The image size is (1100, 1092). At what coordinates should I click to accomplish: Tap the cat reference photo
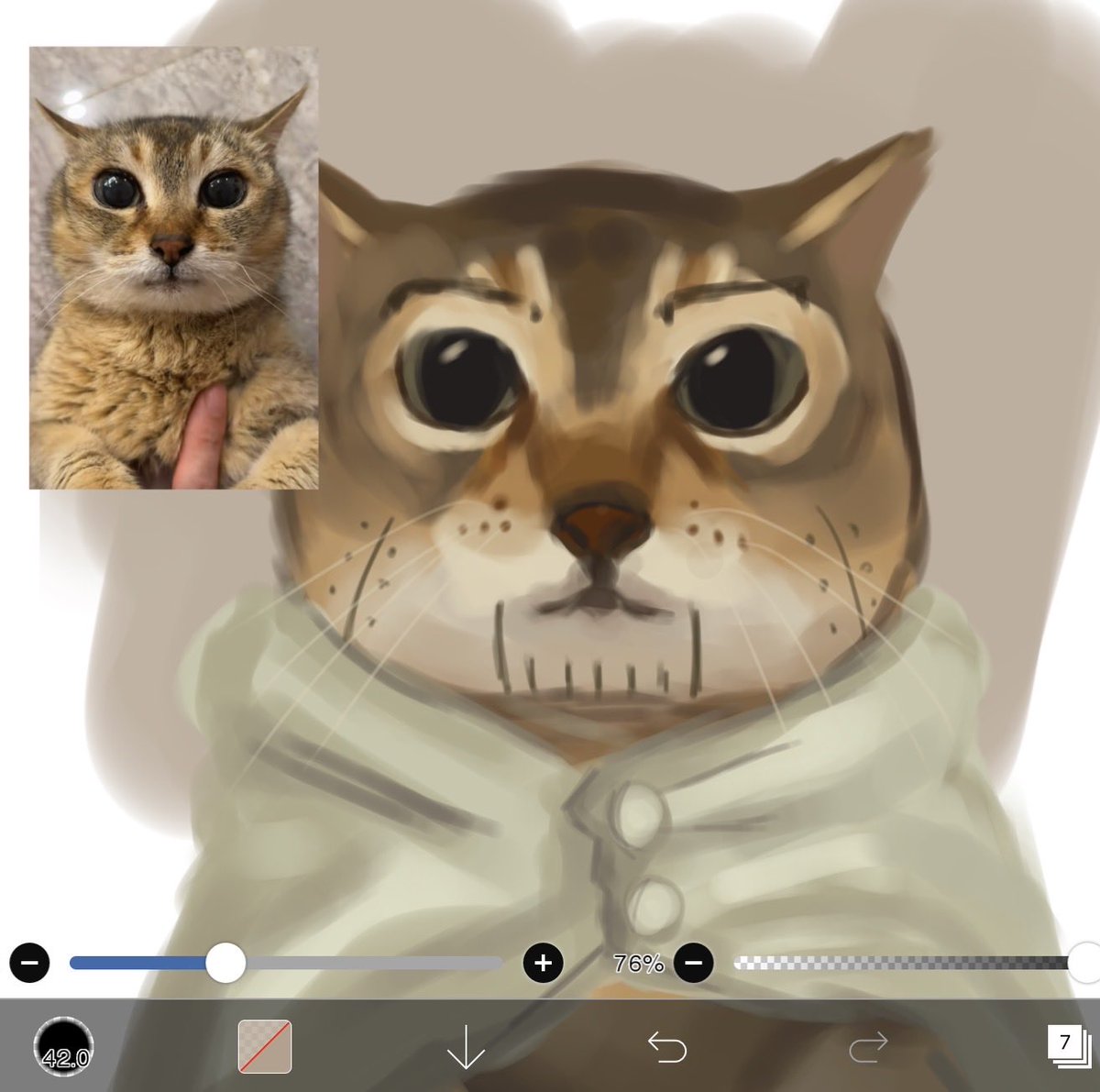[174, 268]
